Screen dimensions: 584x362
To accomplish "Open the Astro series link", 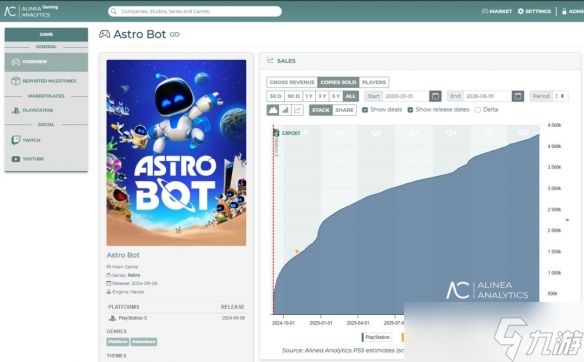I will pyautogui.click(x=134, y=275).
